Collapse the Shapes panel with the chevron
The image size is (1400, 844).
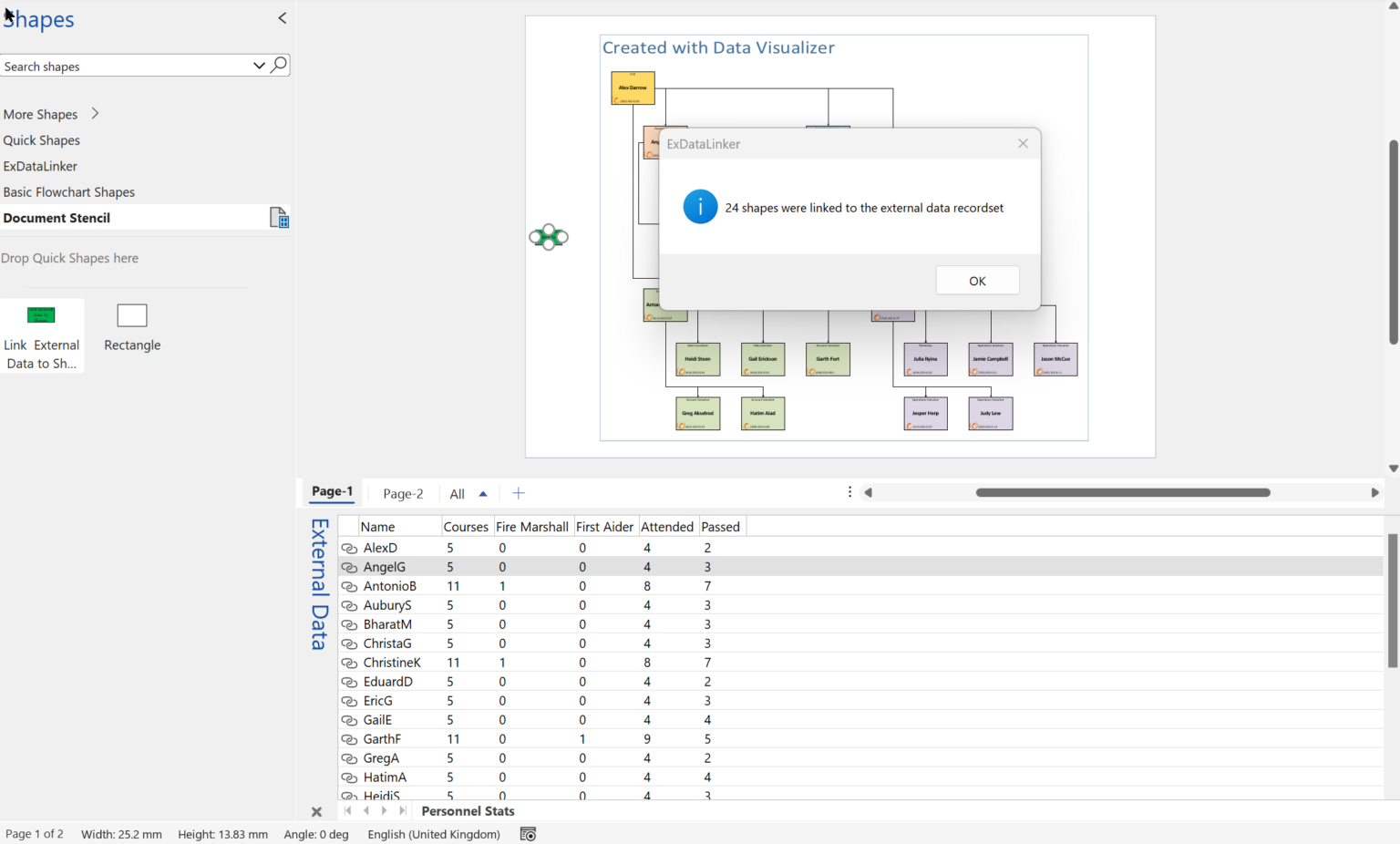pos(282,17)
